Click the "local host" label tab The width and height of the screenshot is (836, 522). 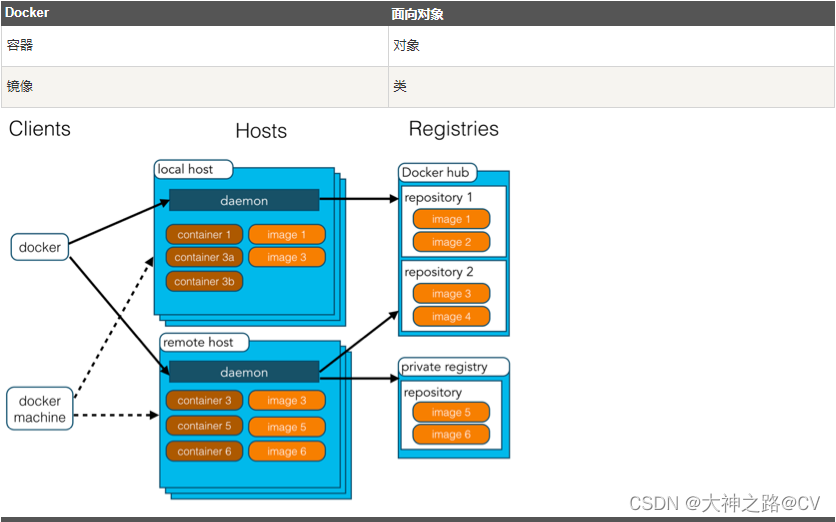click(194, 170)
